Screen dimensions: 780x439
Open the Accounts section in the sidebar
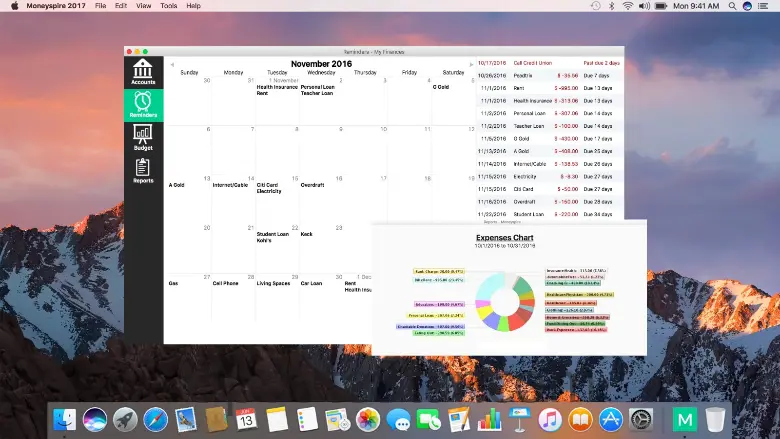pos(143,72)
